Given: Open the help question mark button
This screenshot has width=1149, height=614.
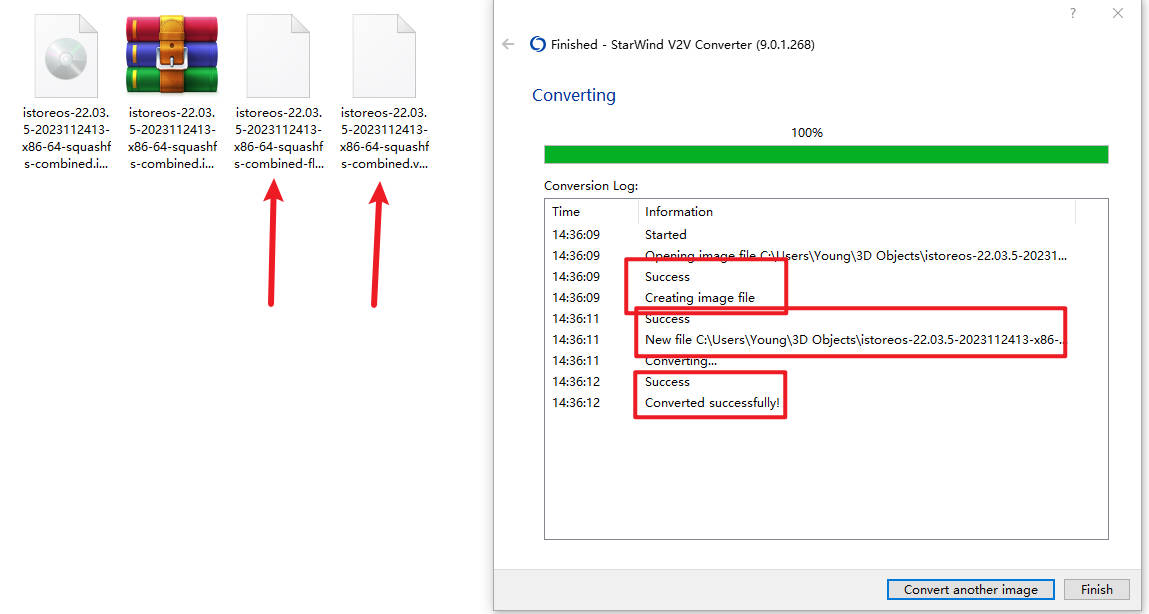Looking at the screenshot, I should coord(1073,13).
